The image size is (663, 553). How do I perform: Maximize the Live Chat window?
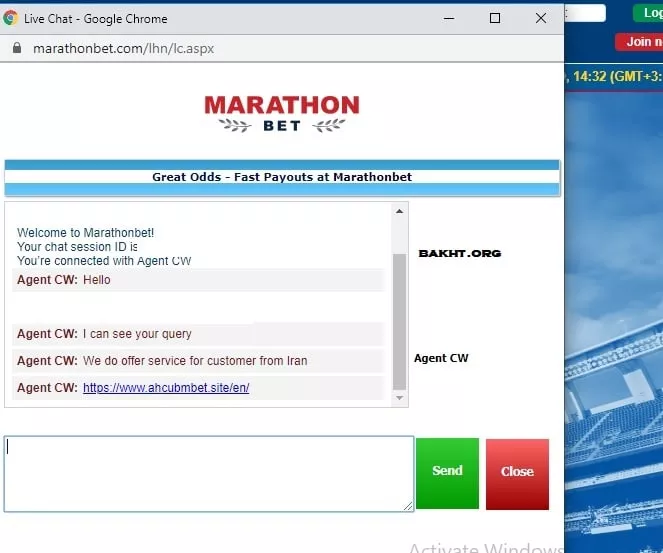(x=495, y=18)
